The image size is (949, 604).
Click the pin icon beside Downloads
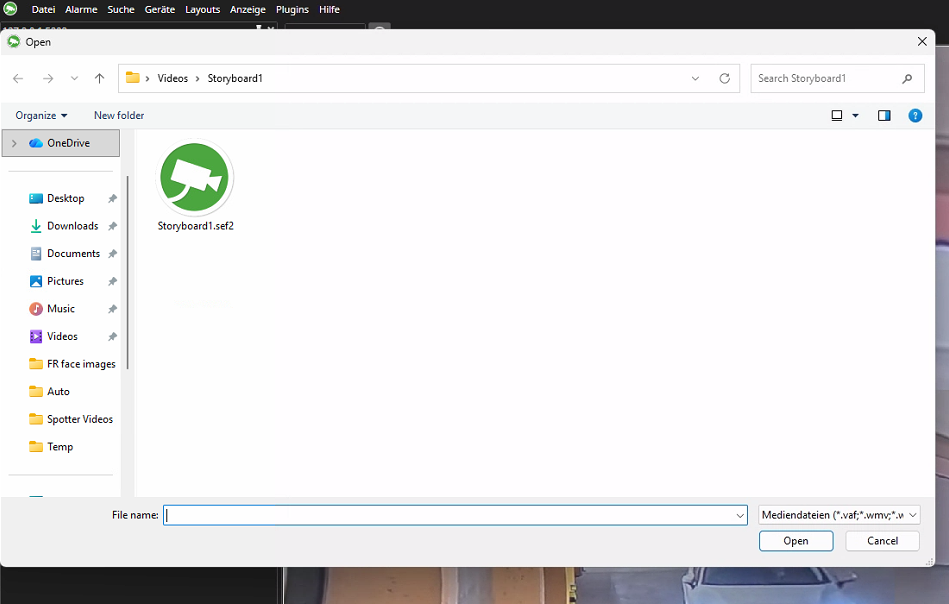[x=112, y=226]
